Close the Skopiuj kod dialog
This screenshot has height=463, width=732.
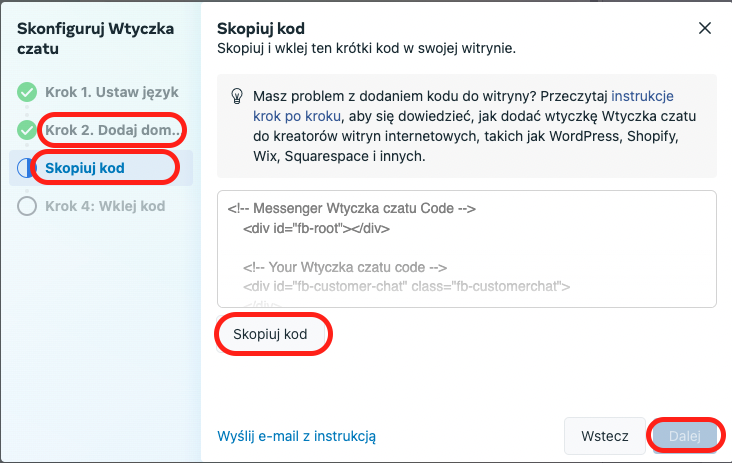(x=704, y=28)
